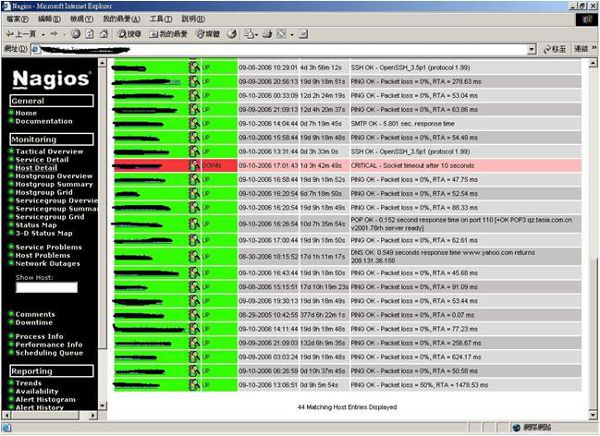
Task: Open the Network Outages link
Action: pyautogui.click(x=48, y=263)
